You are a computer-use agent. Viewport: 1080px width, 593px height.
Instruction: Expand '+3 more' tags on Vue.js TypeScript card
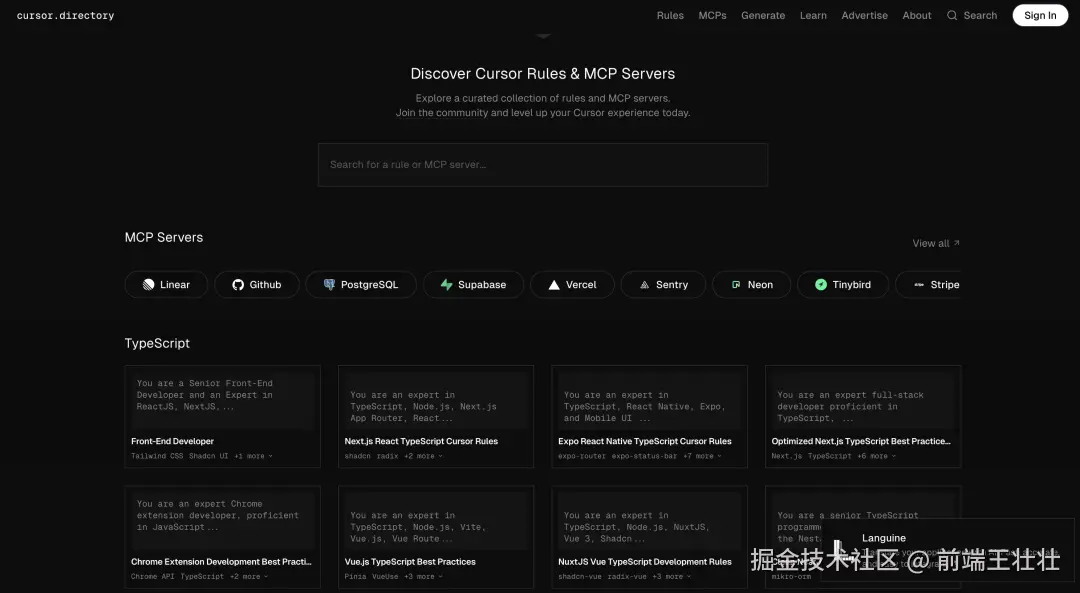tap(423, 576)
